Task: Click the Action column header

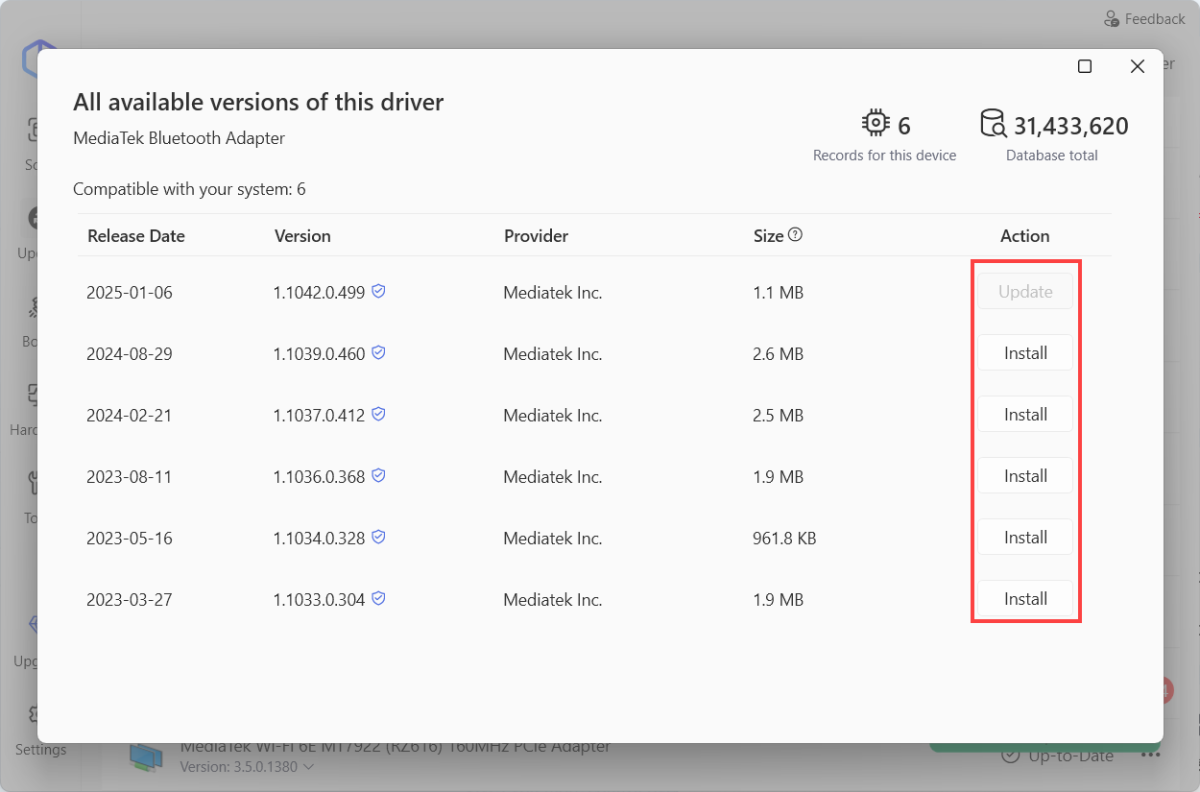Action: pyautogui.click(x=1025, y=236)
